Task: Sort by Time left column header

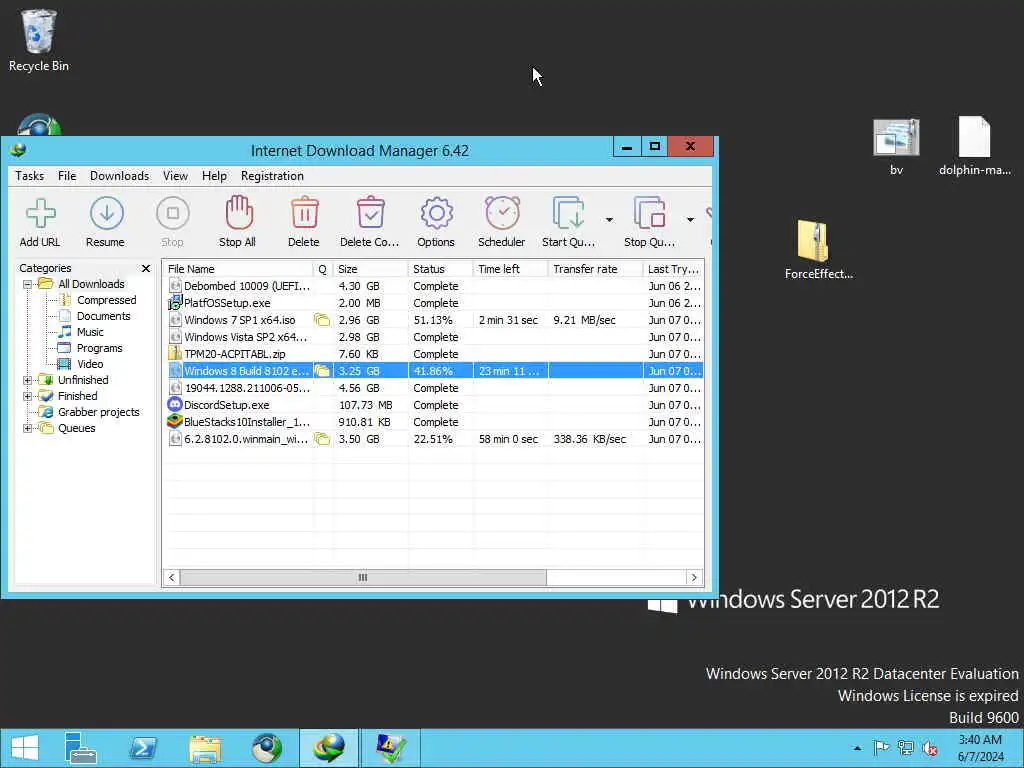Action: (510, 269)
